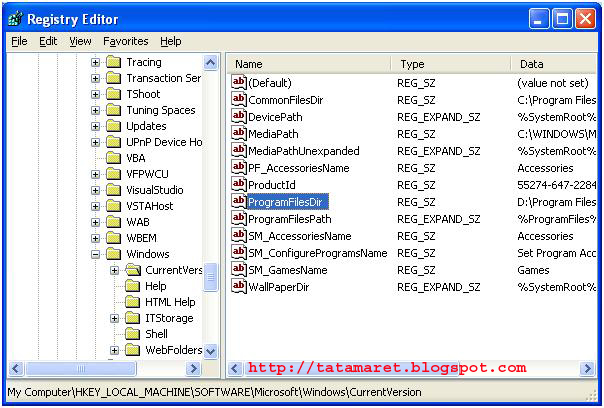The height and width of the screenshot is (408, 604).
Task: Click the 55274-647 ProductId data cell
Action: click(557, 185)
